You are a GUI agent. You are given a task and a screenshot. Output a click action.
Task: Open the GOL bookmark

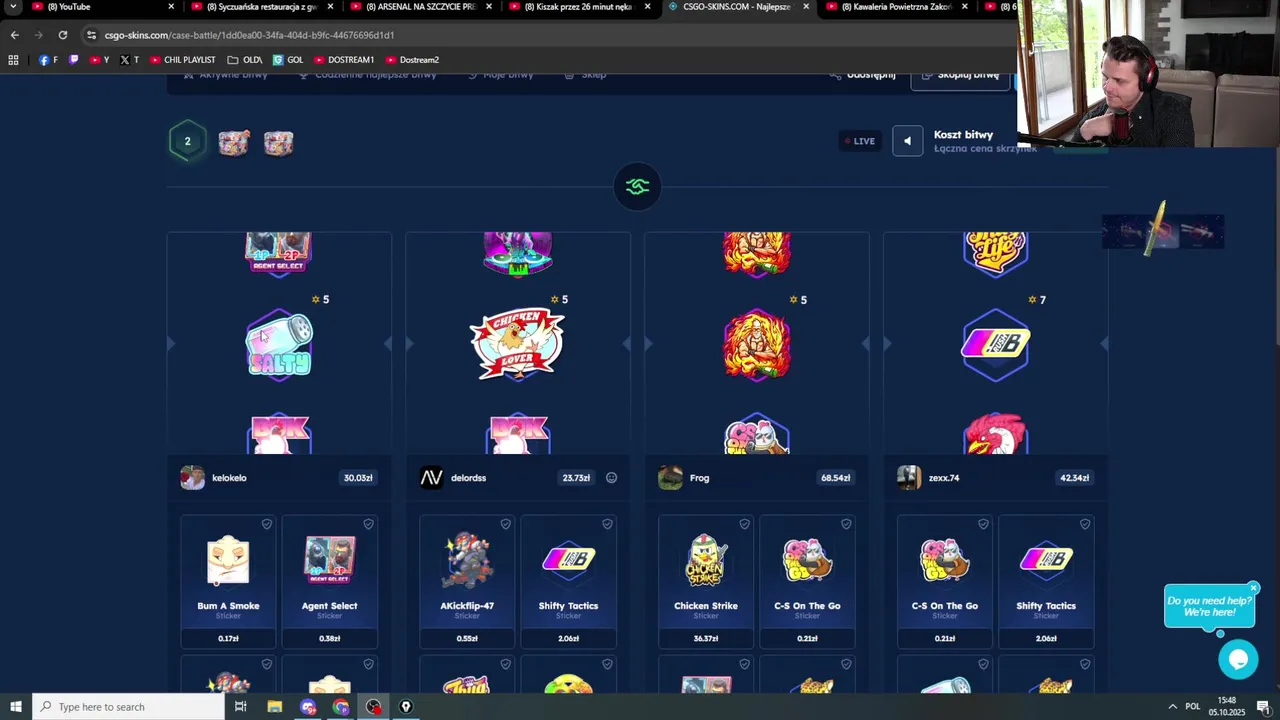[x=288, y=60]
